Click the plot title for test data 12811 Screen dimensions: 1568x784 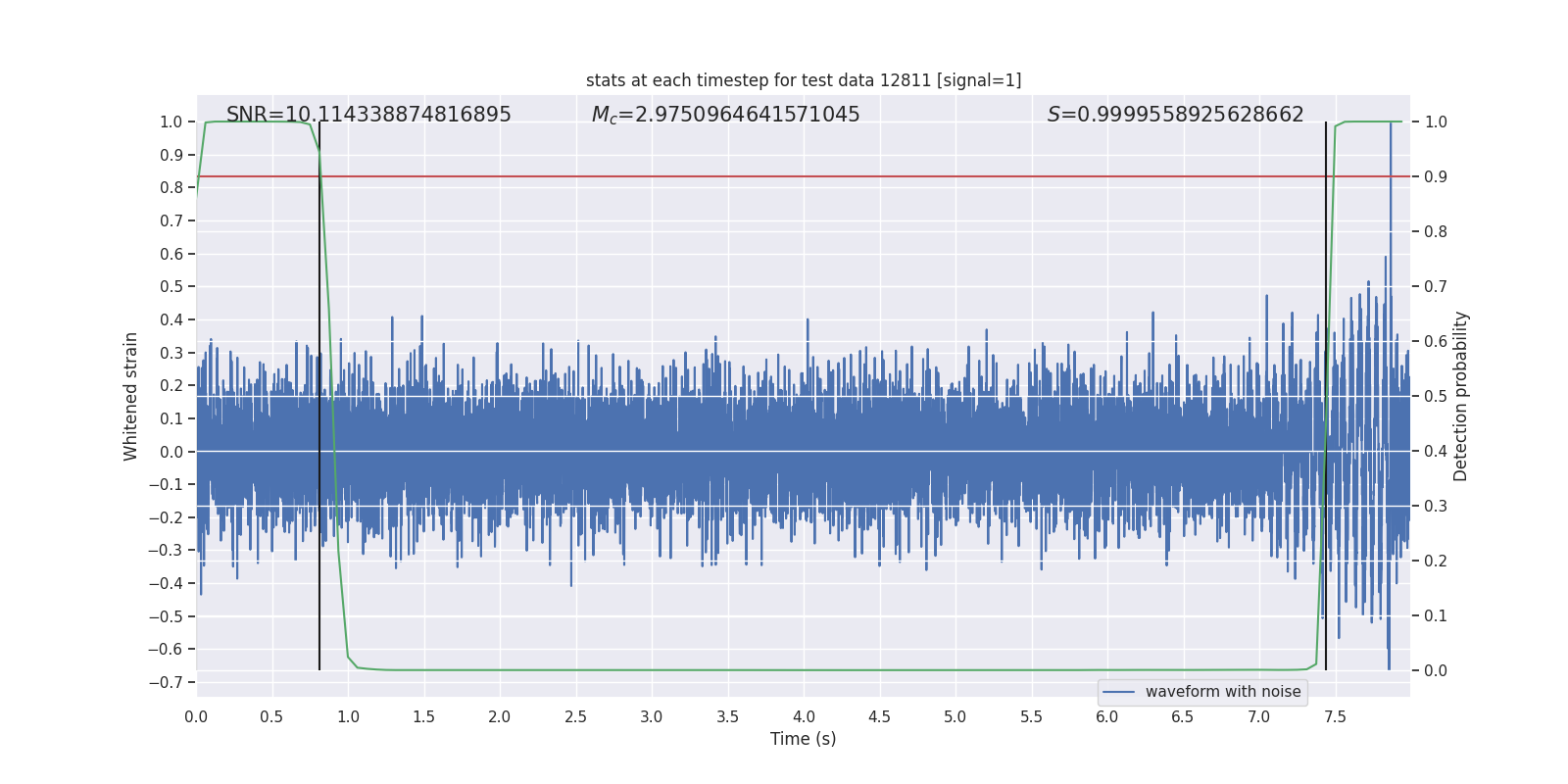(x=803, y=80)
